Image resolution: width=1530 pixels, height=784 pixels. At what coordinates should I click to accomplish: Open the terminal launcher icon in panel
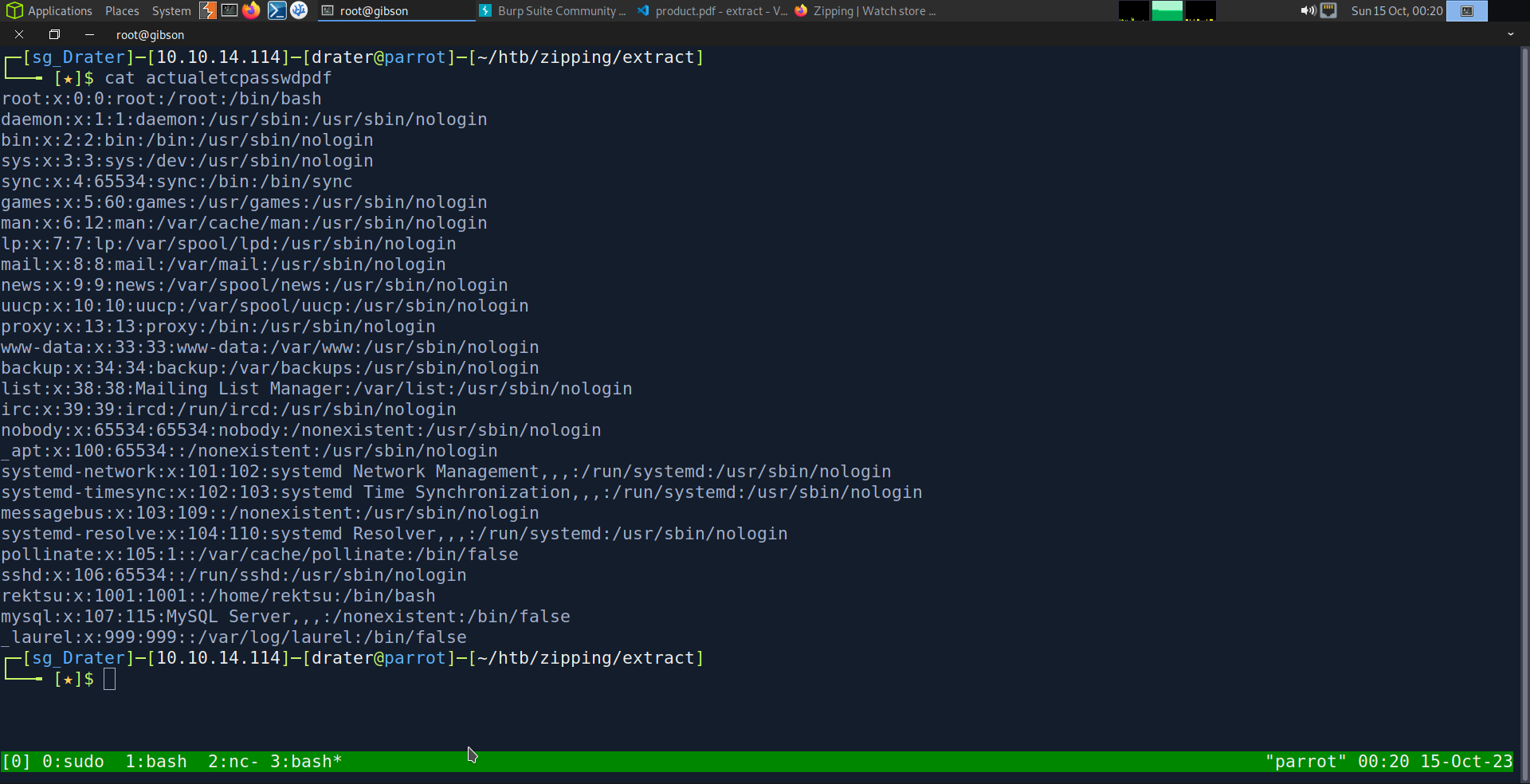229,10
